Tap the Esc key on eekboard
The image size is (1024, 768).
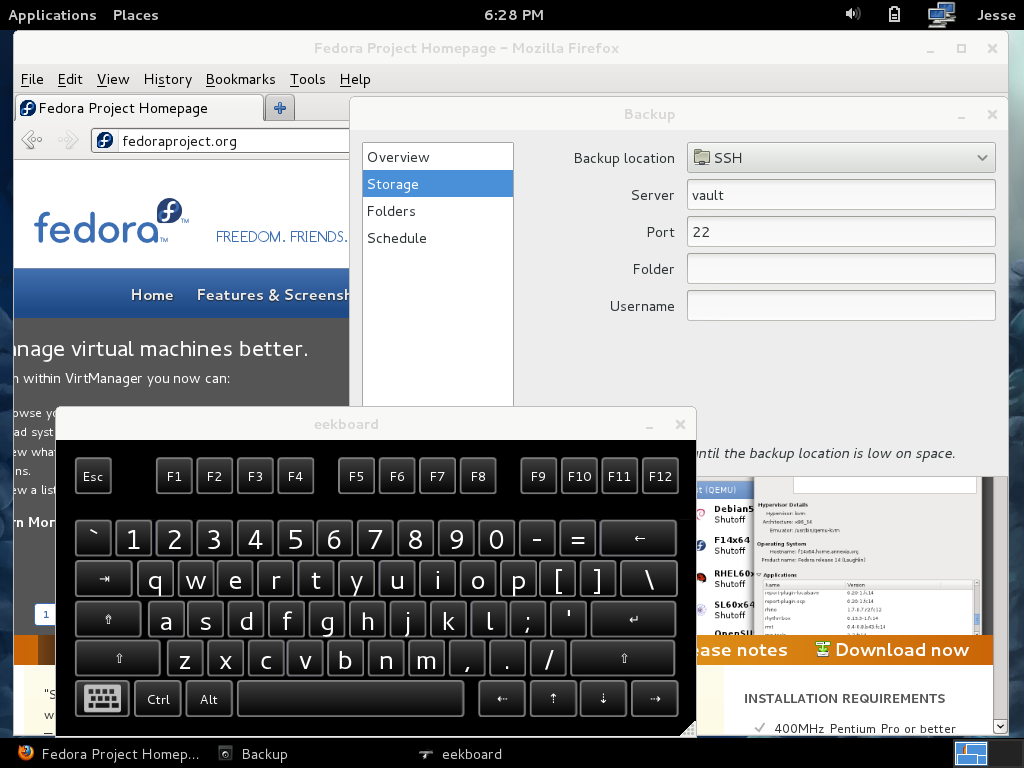93,476
